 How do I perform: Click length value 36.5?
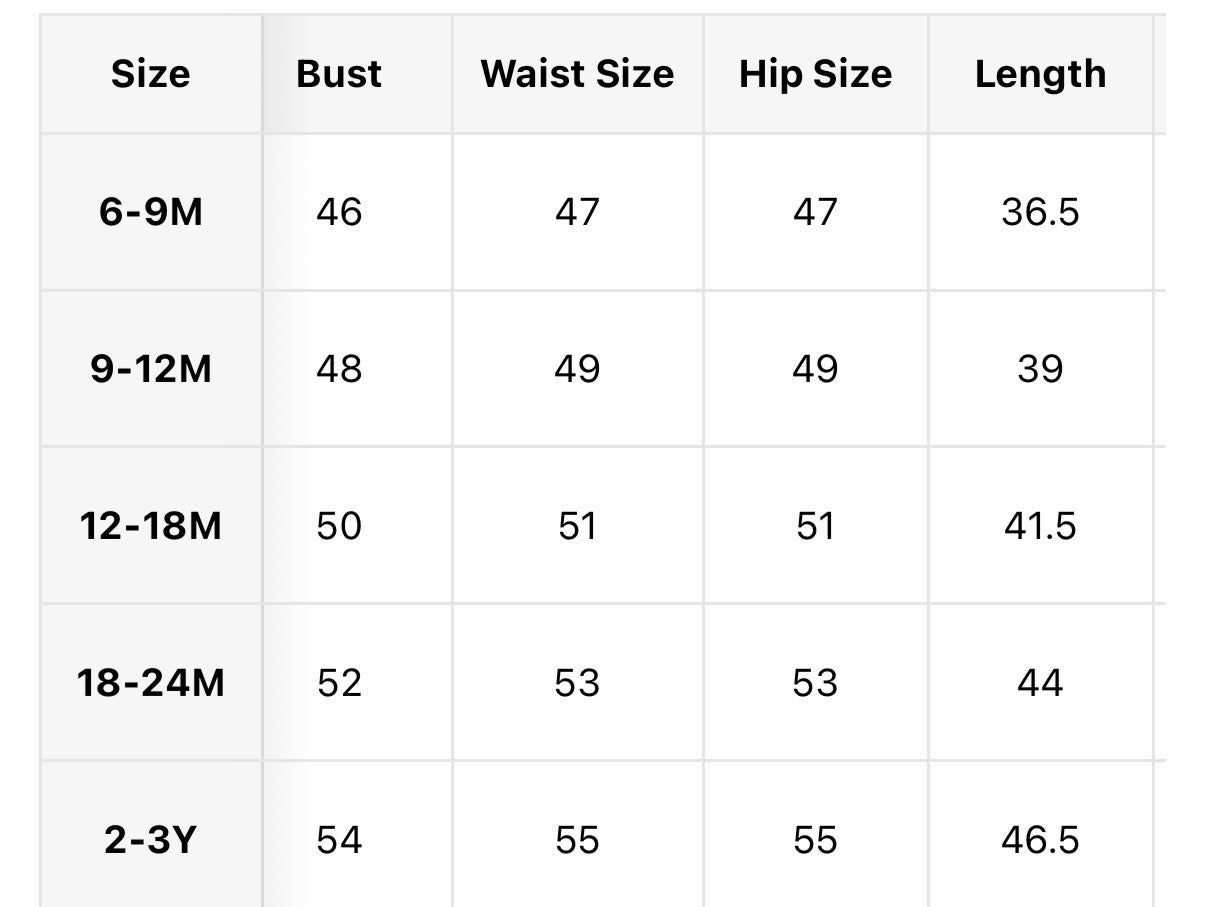click(x=1040, y=212)
